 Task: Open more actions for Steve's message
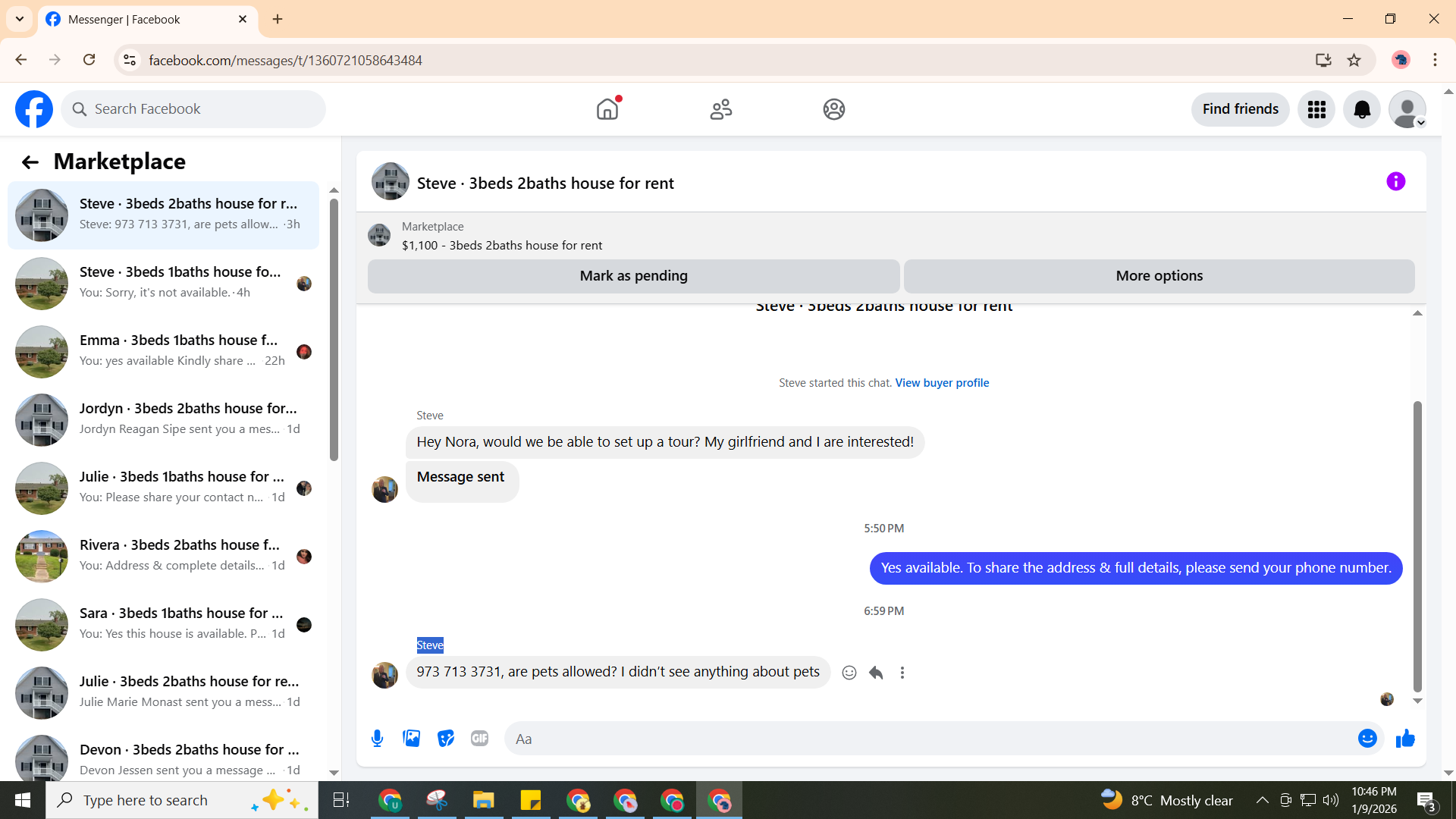(x=902, y=673)
